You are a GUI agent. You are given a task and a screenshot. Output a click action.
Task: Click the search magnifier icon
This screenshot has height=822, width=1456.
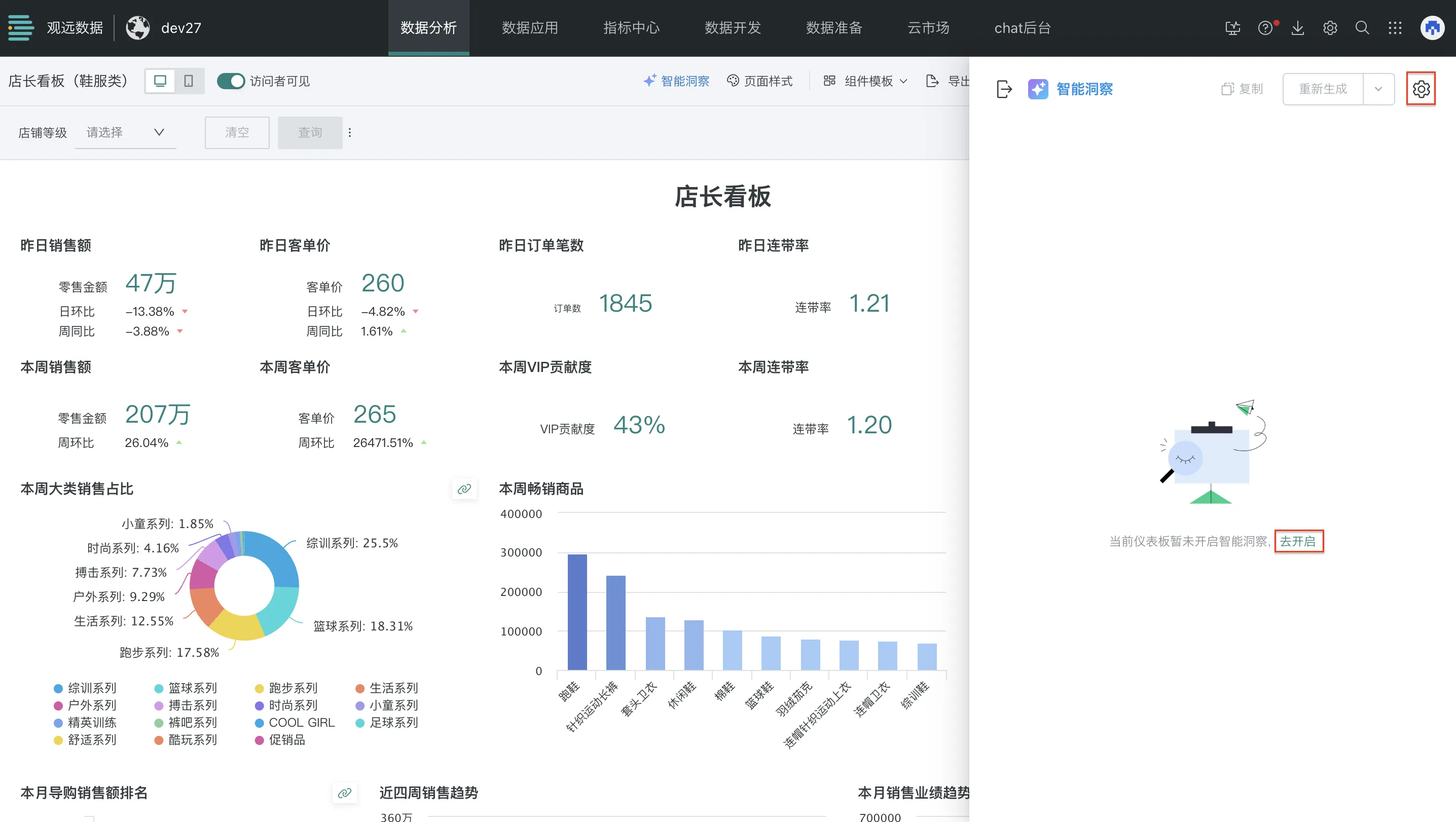[x=1362, y=28]
